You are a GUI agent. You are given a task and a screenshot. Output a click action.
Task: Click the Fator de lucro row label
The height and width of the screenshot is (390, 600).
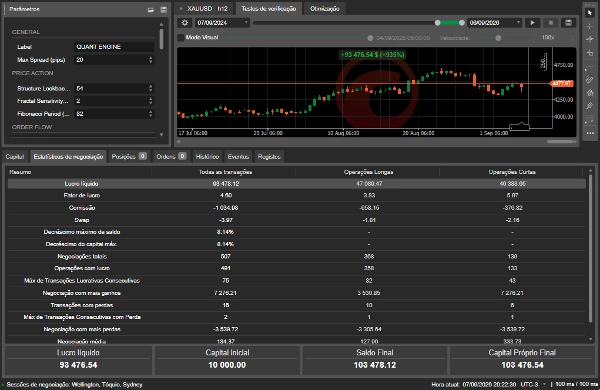click(82, 195)
